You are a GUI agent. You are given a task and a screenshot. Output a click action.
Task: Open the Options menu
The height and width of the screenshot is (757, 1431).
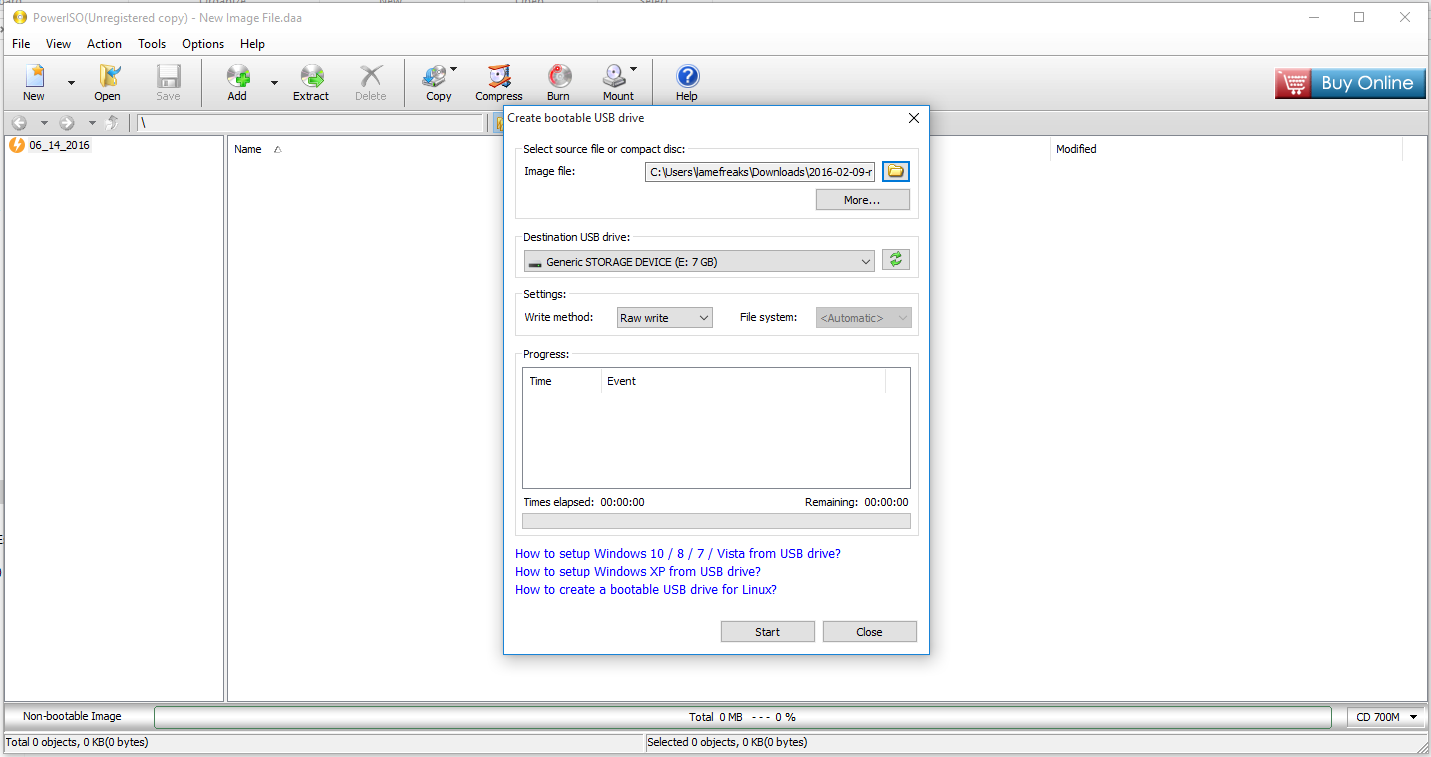202,44
